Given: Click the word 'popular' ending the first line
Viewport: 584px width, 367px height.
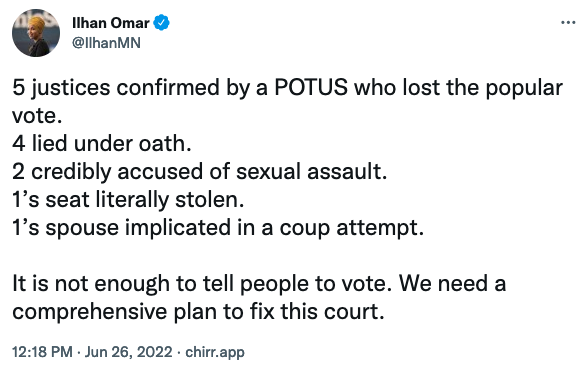Looking at the screenshot, I should (524, 89).
